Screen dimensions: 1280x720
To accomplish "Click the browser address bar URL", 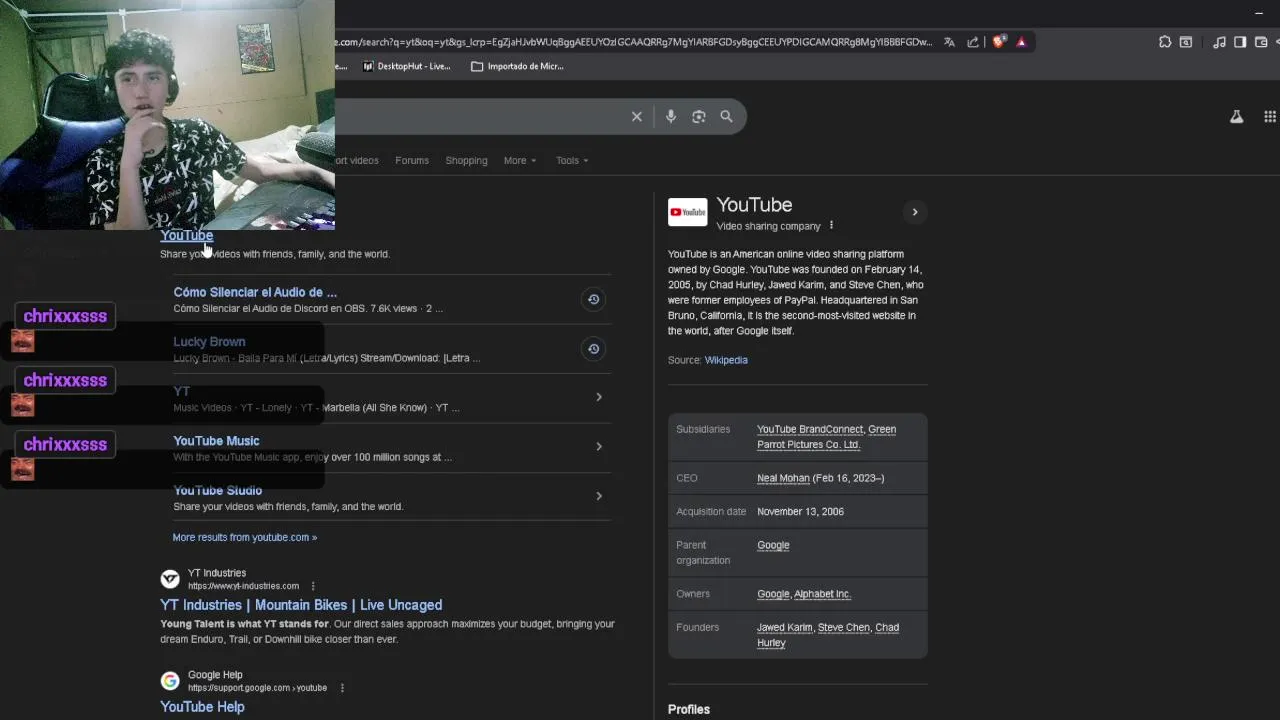I will 633,42.
